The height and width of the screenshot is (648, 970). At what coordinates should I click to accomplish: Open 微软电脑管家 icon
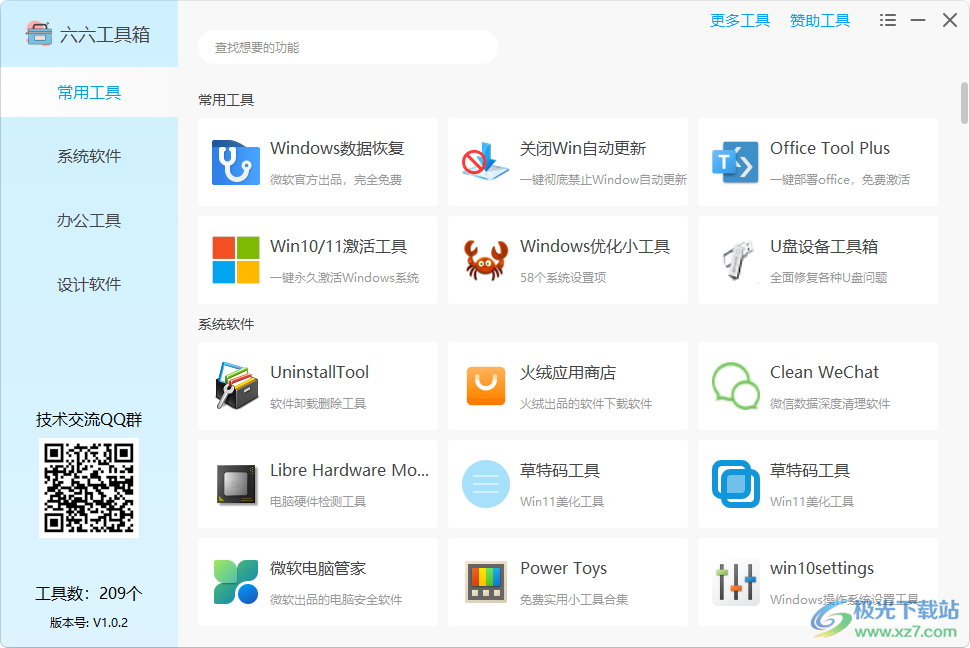coord(236,582)
